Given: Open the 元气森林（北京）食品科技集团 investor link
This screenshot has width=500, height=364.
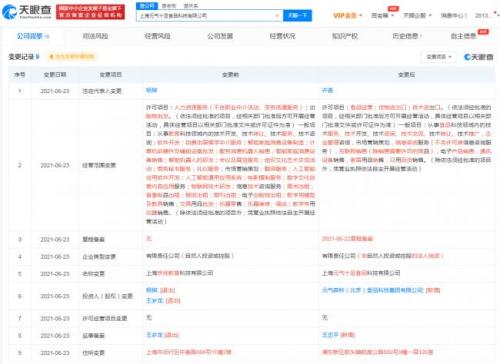Looking at the screenshot, I should coord(373,290).
